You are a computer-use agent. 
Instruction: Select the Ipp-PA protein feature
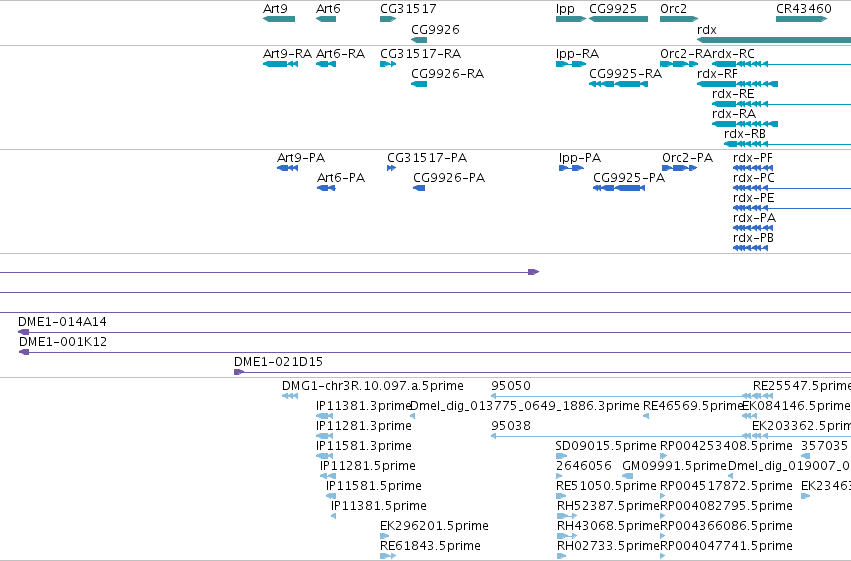pos(571,168)
